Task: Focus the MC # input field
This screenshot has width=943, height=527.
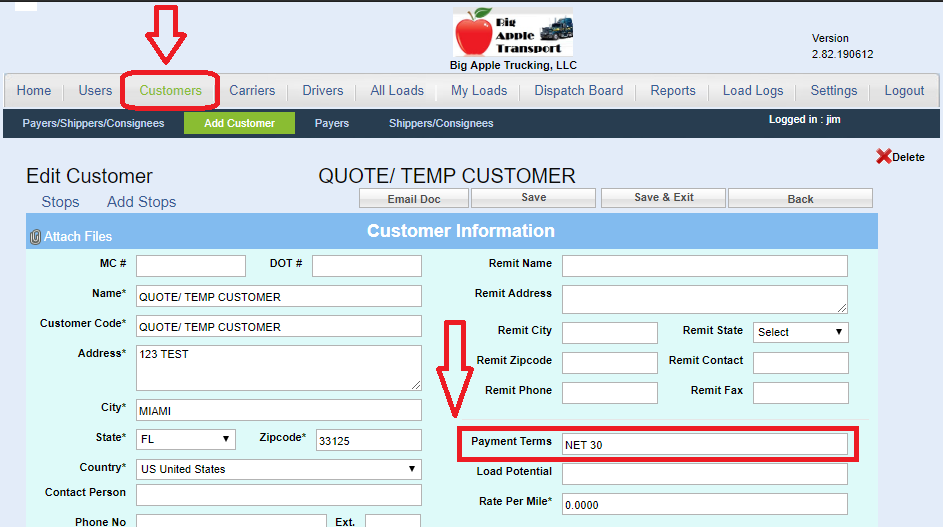Action: coord(190,266)
